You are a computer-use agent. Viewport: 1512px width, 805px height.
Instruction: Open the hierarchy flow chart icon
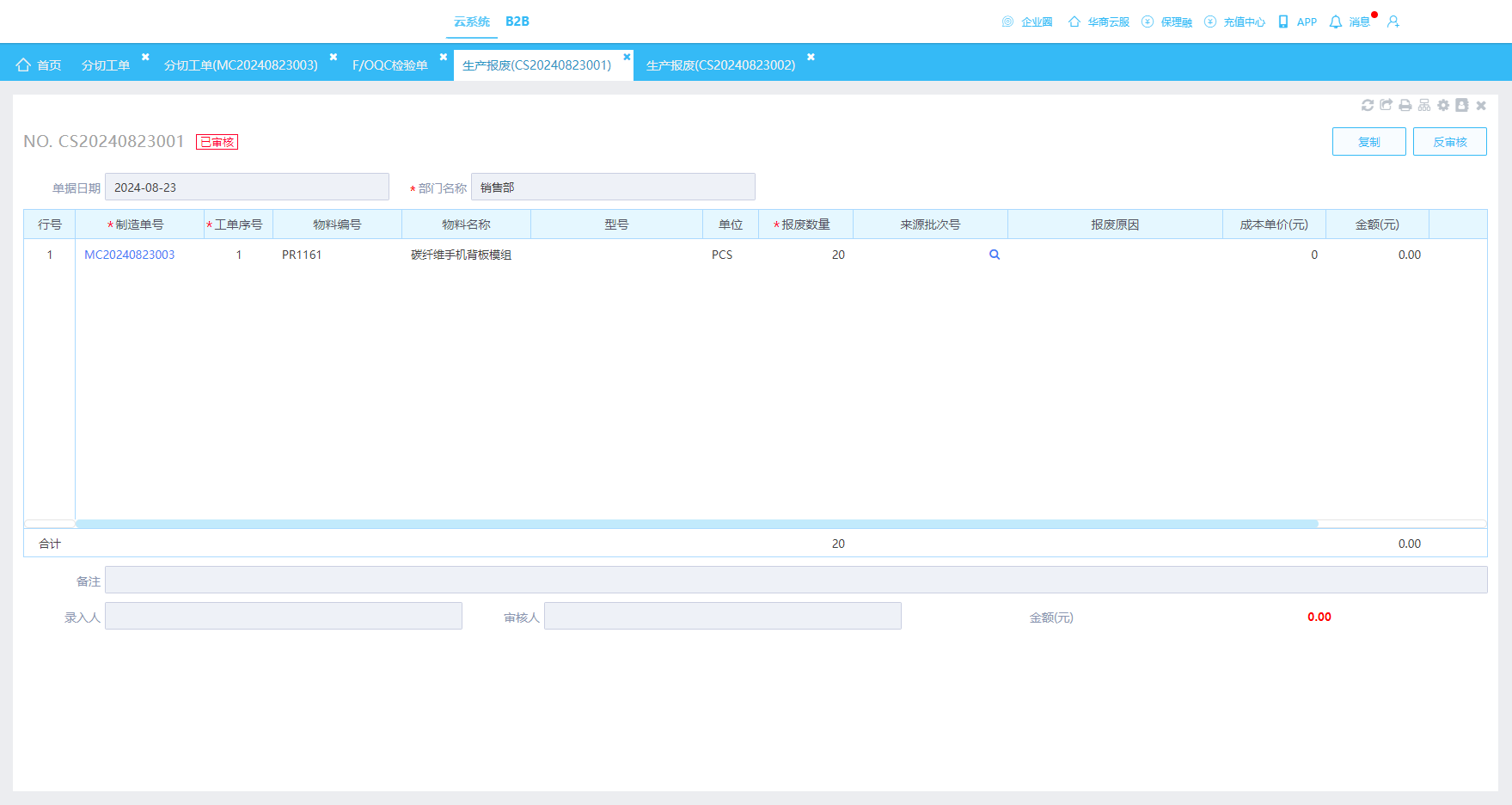click(1424, 105)
